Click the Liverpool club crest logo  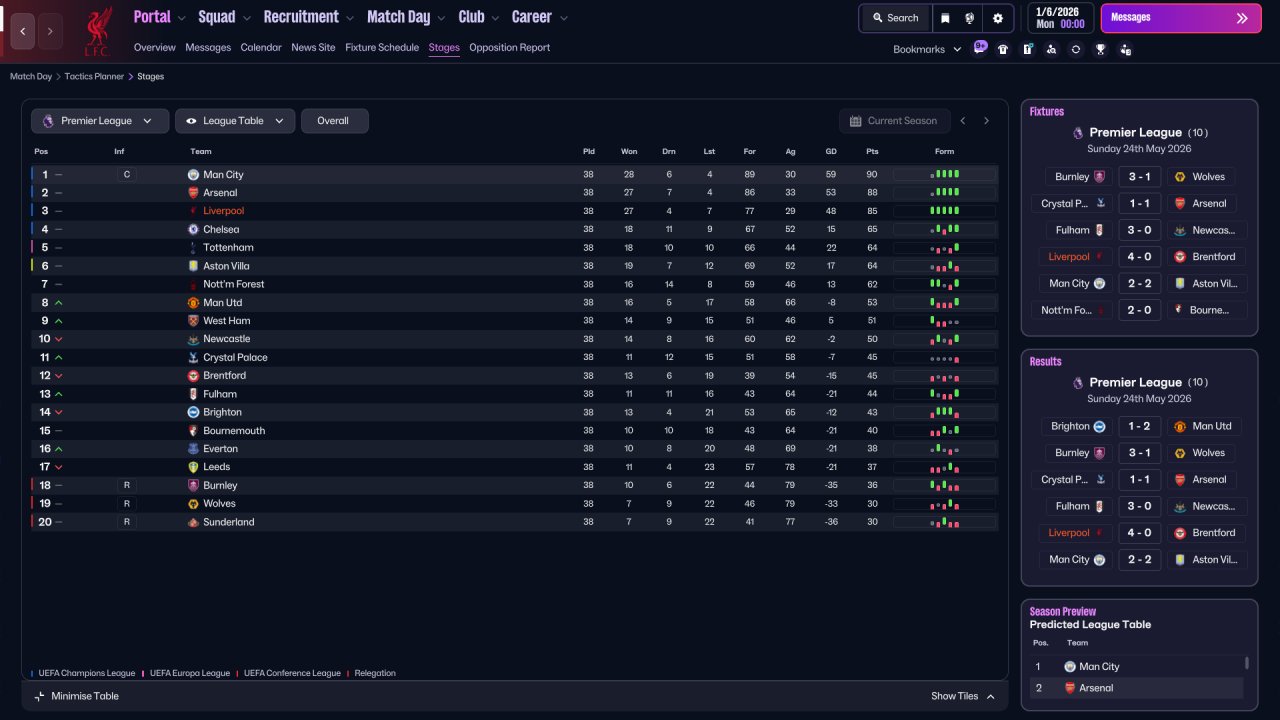pyautogui.click(x=97, y=31)
